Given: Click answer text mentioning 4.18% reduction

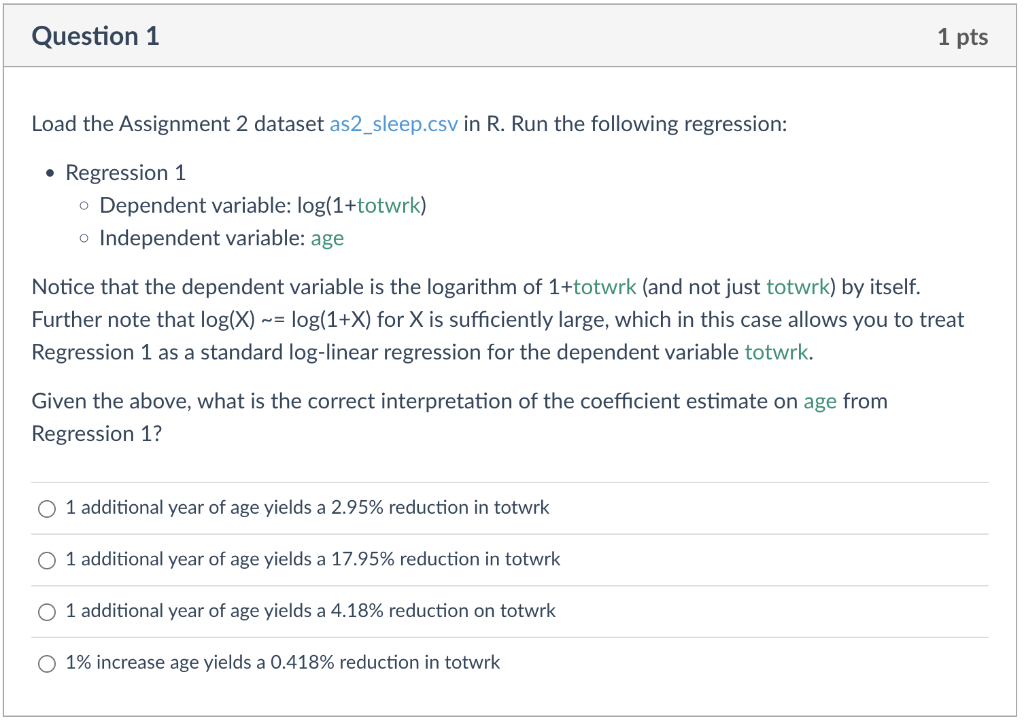Looking at the screenshot, I should pos(310,611).
